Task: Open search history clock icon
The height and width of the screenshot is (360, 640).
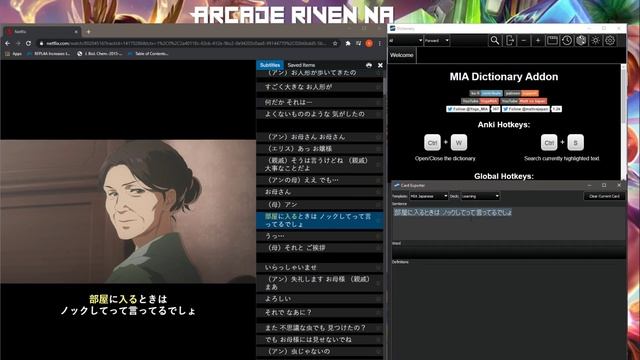Action: point(567,40)
